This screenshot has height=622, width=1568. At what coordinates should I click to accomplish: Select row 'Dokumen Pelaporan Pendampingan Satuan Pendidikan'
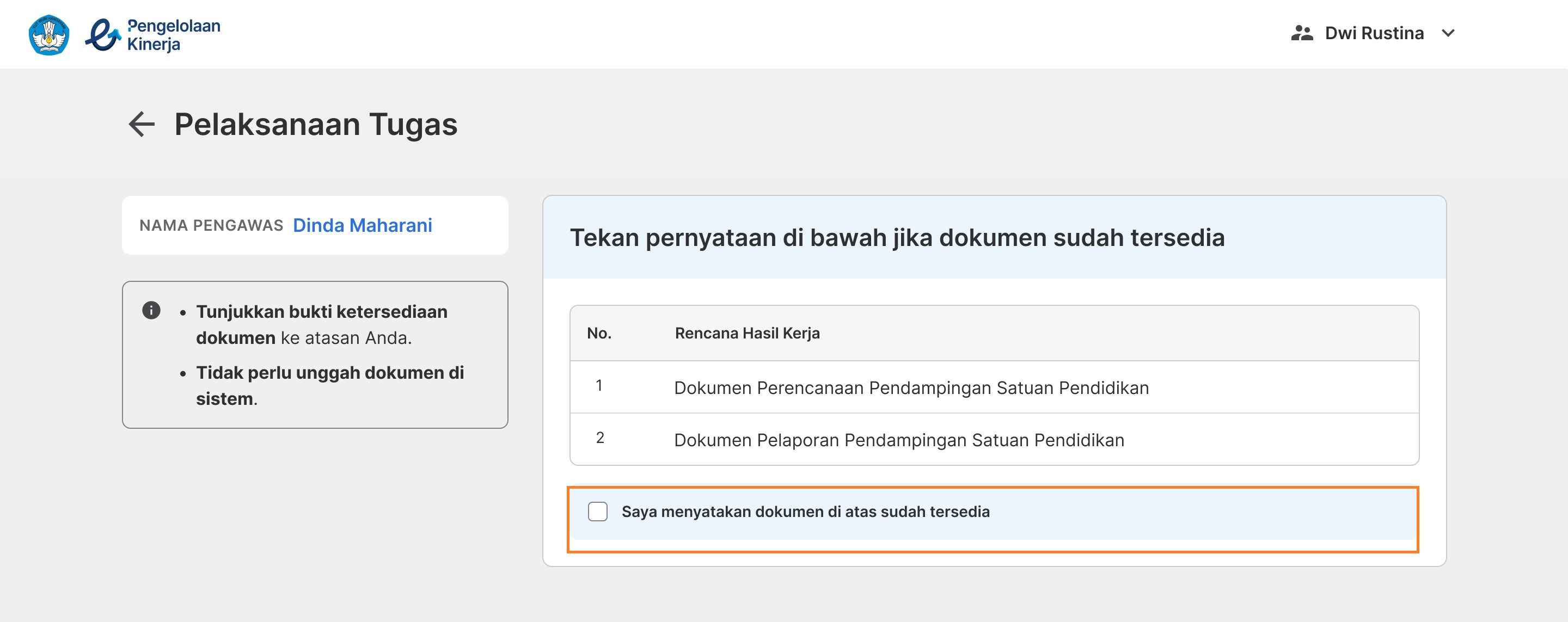[x=995, y=439]
